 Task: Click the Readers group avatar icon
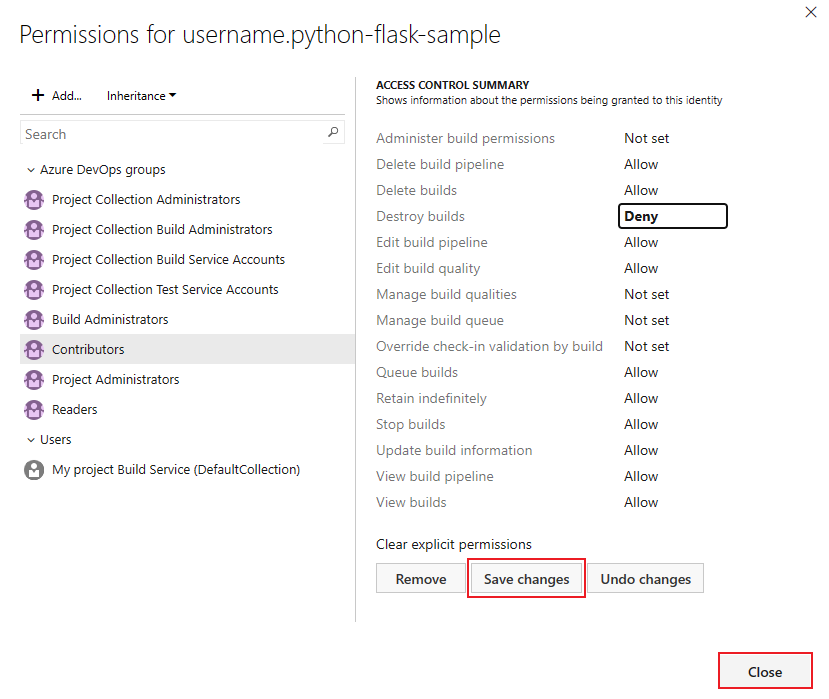coord(34,410)
